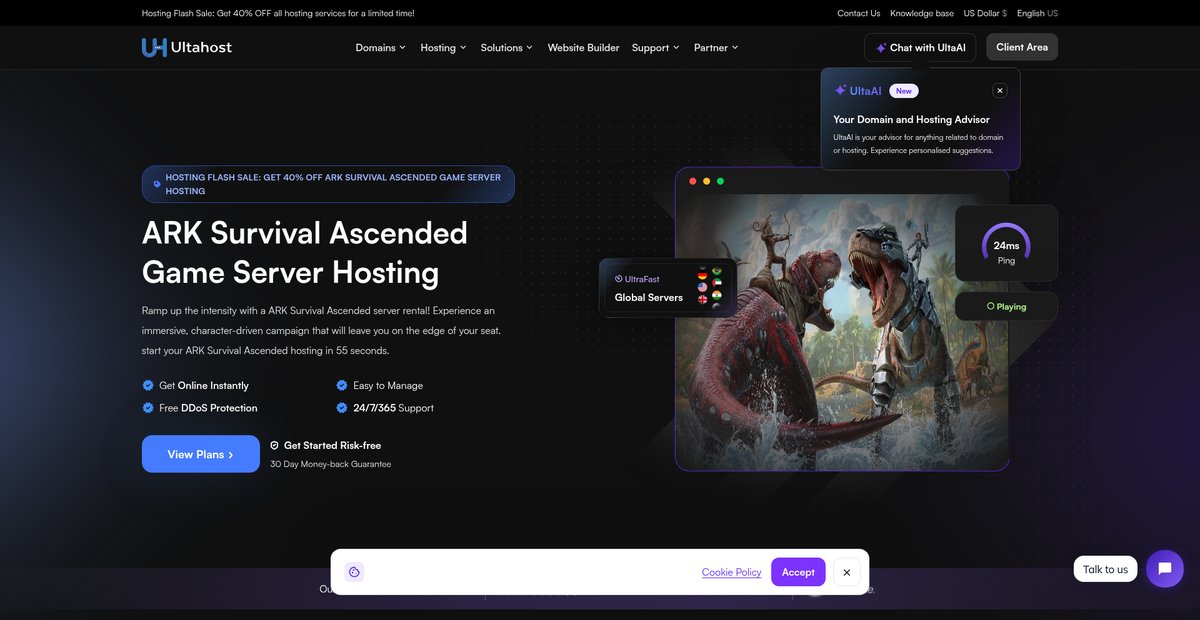Click the Chat with UltaAI button
This screenshot has width=1200, height=620.
pyautogui.click(x=920, y=47)
